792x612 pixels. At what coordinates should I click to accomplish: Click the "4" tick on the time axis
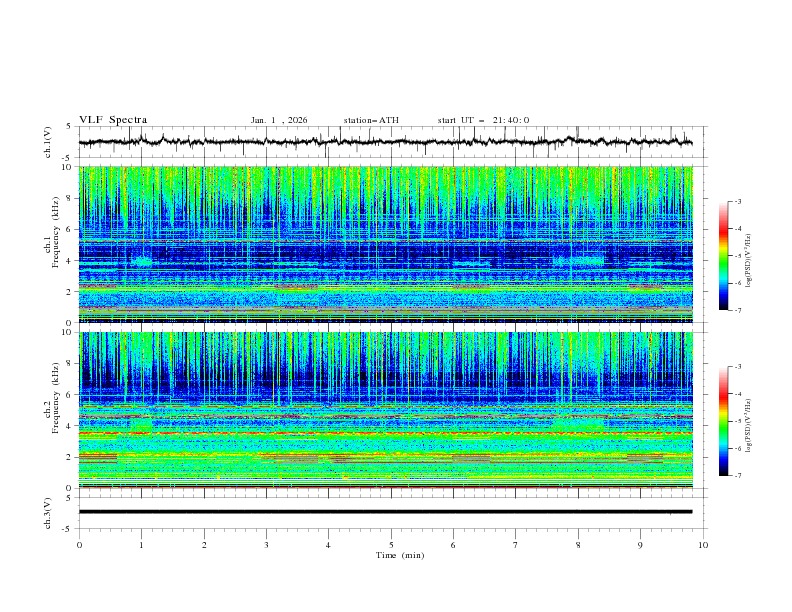point(328,545)
